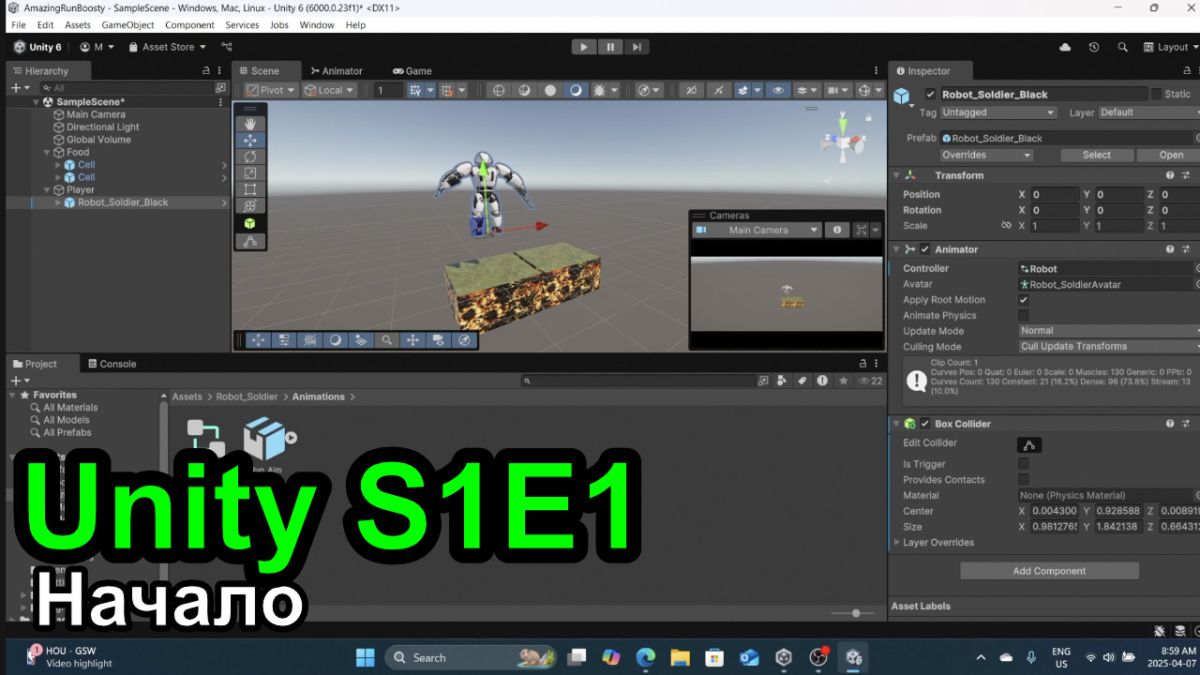Open the Update Mode dropdown
This screenshot has width=1200, height=675.
click(1108, 330)
